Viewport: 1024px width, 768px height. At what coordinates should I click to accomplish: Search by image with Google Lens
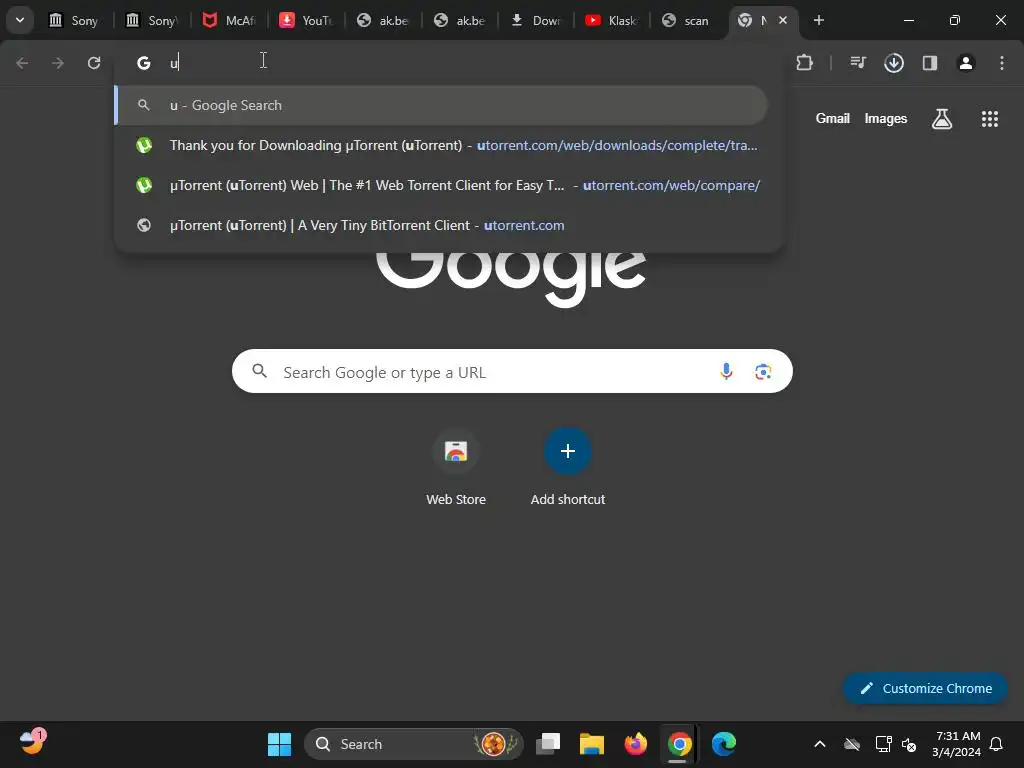(x=763, y=372)
